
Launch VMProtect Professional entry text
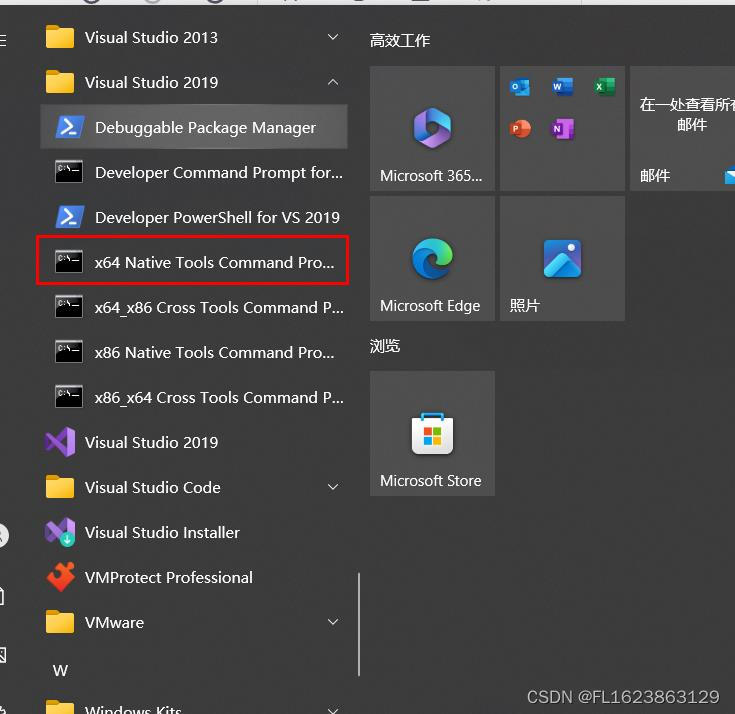pyautogui.click(x=169, y=578)
